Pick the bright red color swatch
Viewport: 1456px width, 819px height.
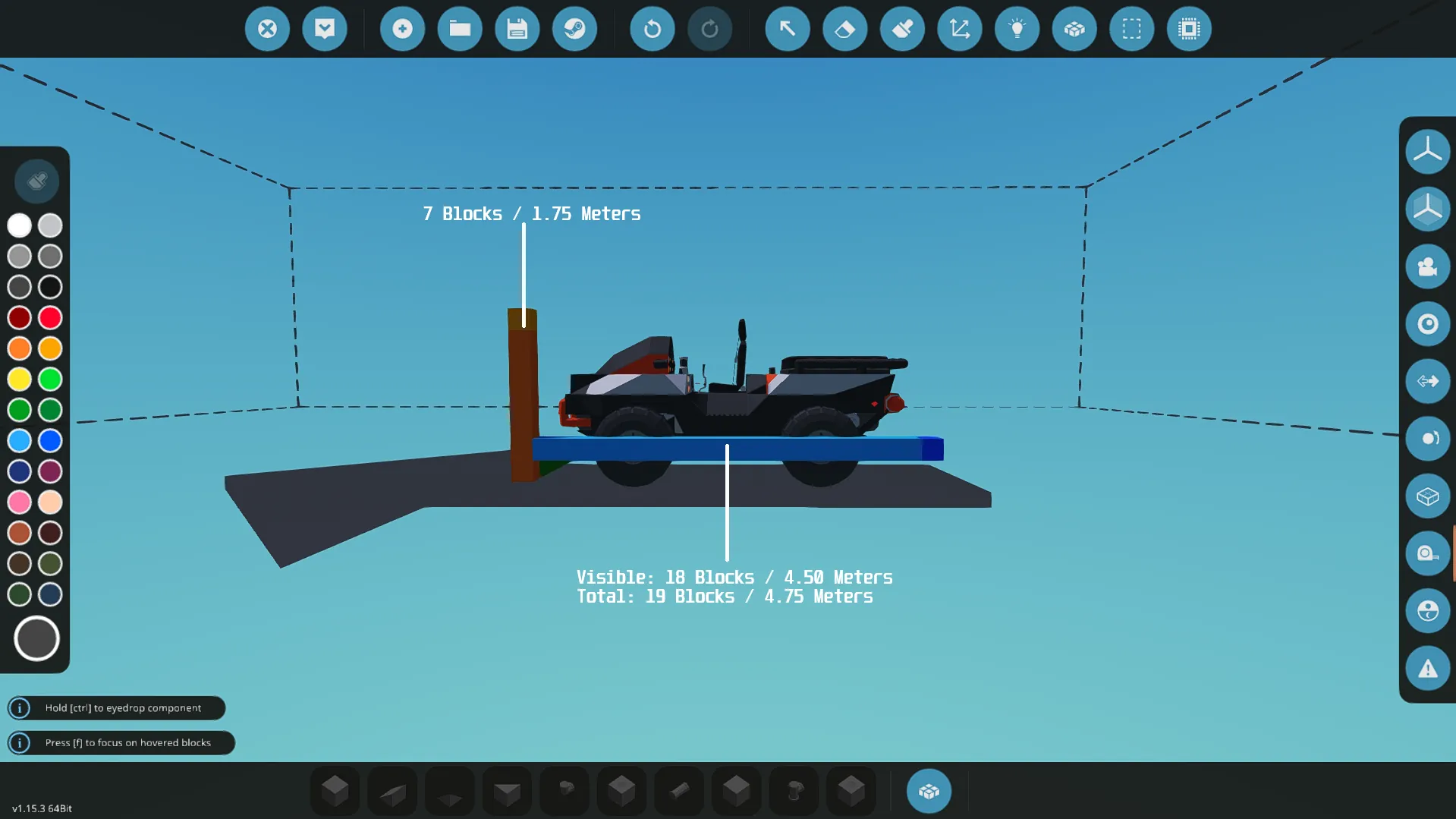point(50,318)
